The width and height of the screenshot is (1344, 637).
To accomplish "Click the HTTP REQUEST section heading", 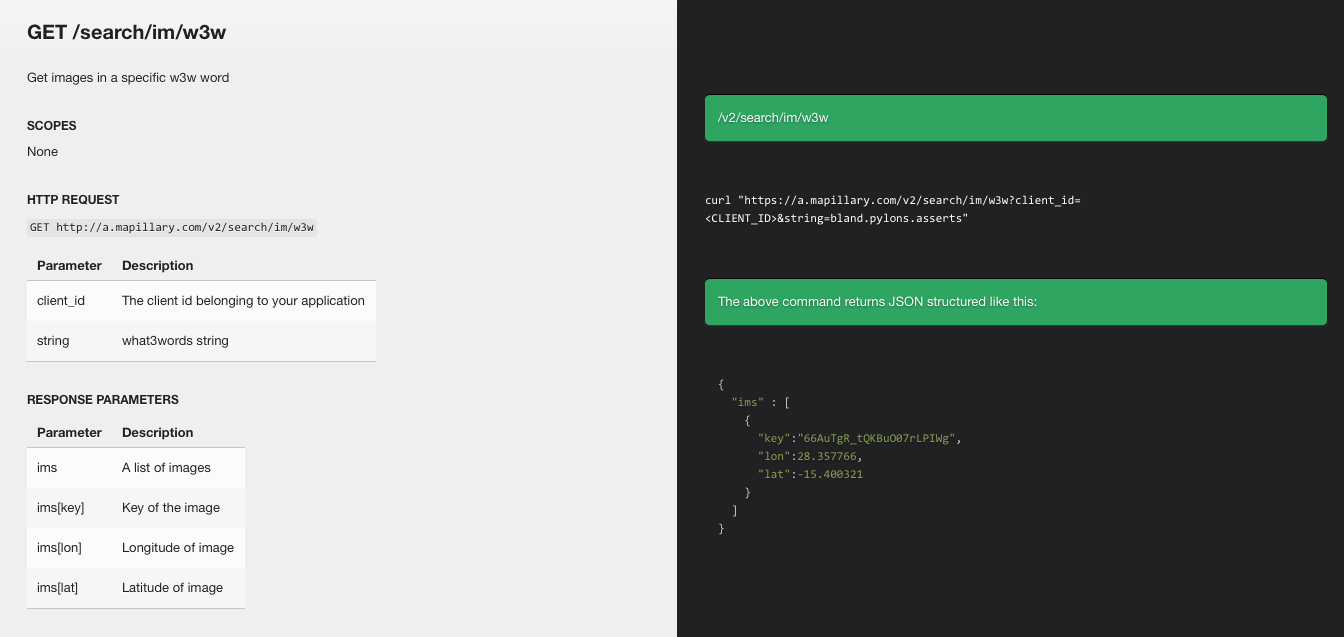I will [73, 200].
